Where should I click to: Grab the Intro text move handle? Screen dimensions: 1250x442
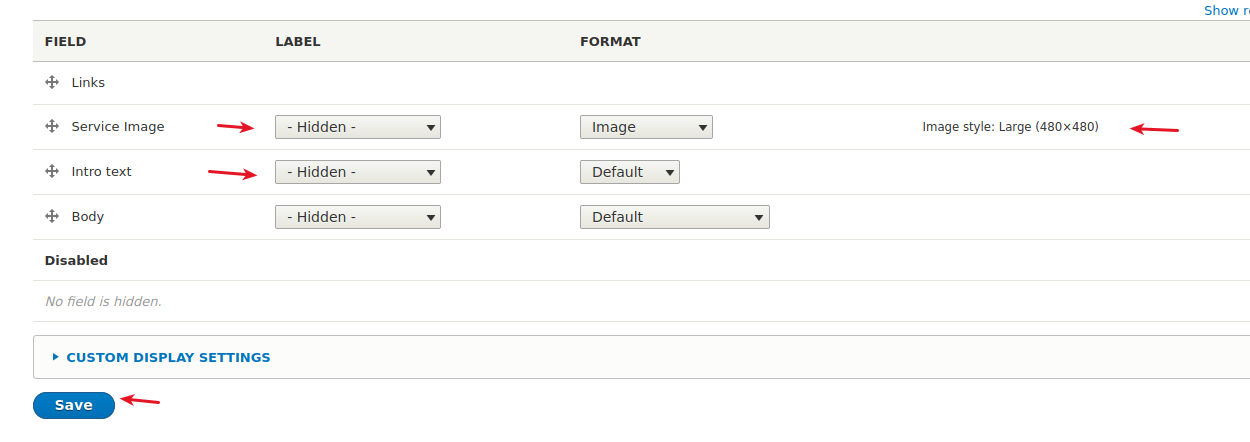(x=52, y=172)
